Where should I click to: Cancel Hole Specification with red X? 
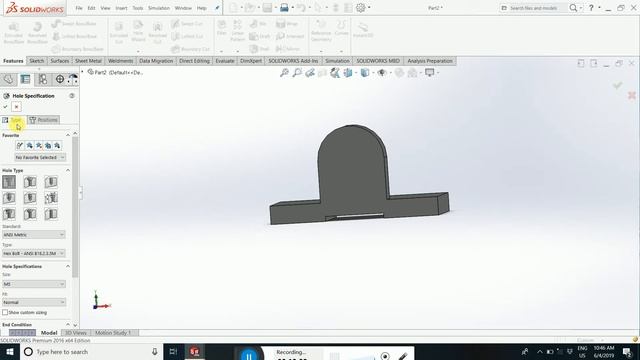[x=16, y=107]
